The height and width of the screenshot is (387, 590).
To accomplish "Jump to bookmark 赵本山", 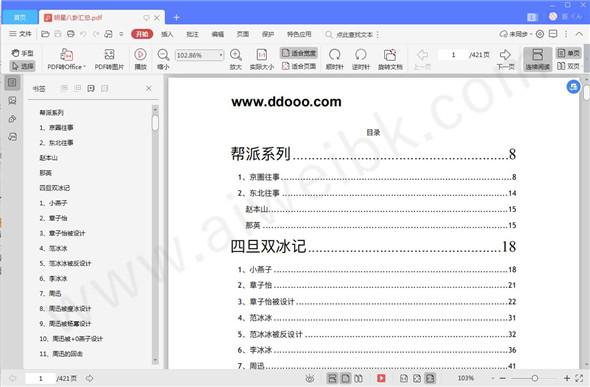I will pos(49,158).
